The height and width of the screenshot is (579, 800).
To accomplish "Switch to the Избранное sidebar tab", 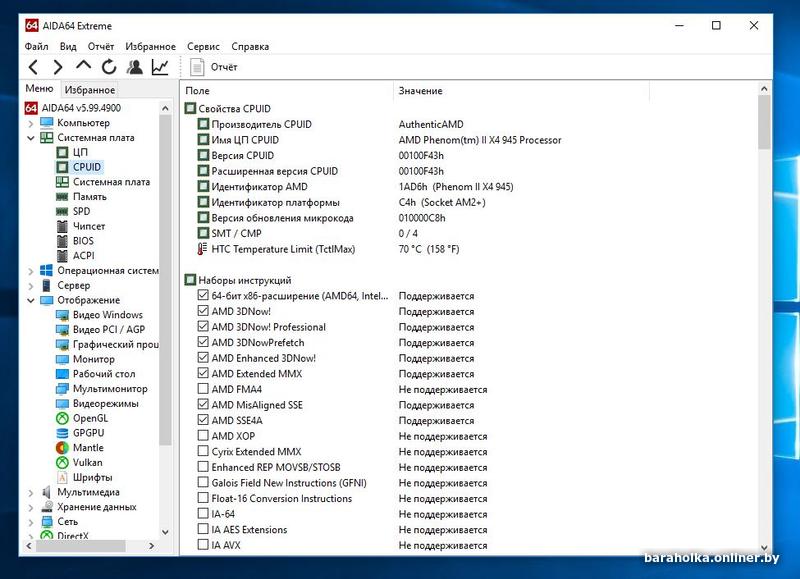I will coord(90,90).
